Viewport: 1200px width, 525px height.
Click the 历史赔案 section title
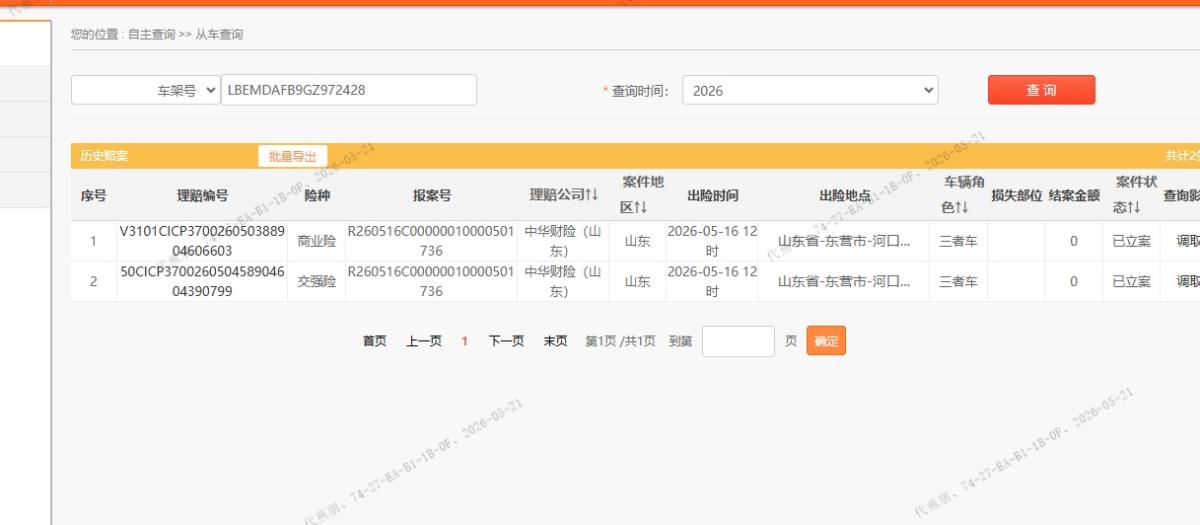point(104,156)
